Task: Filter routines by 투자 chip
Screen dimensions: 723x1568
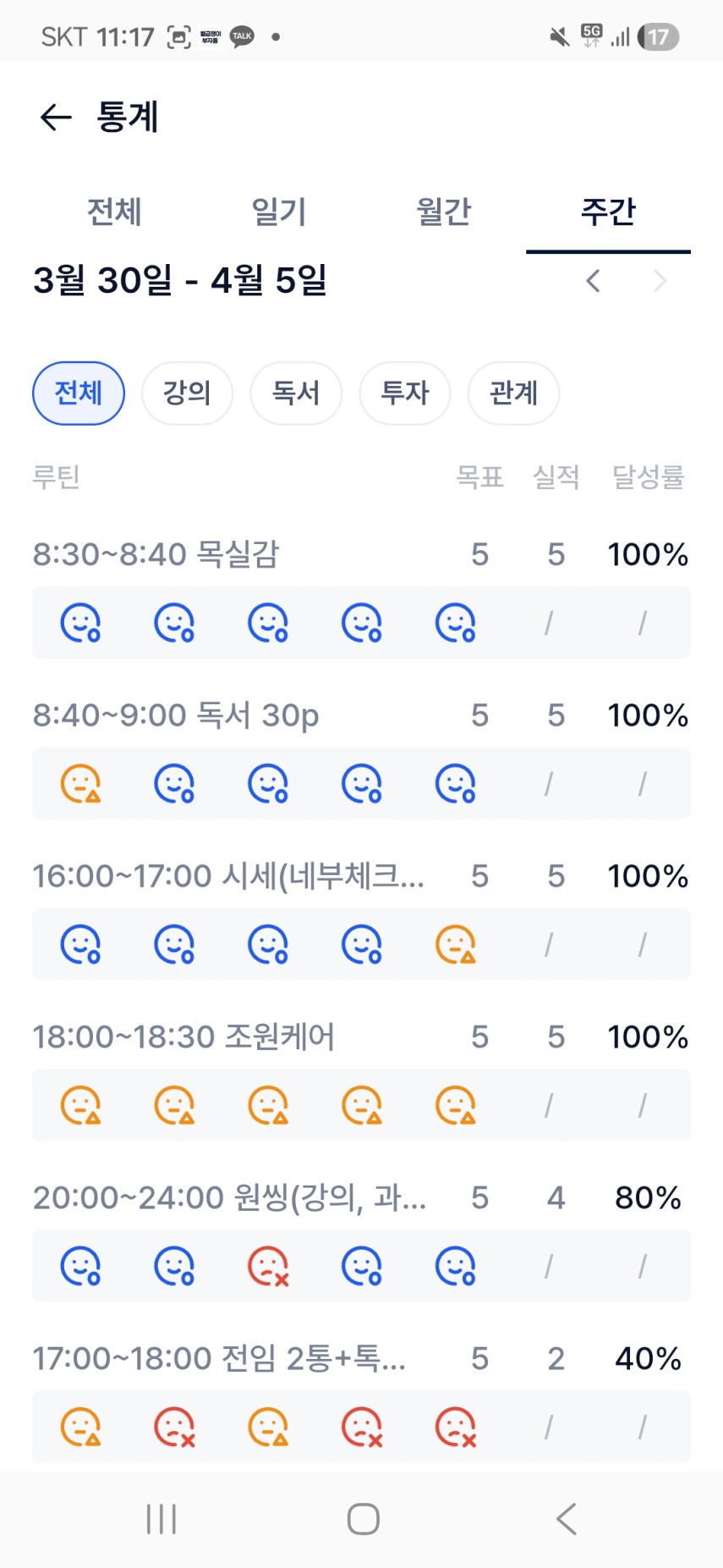Action: (405, 393)
